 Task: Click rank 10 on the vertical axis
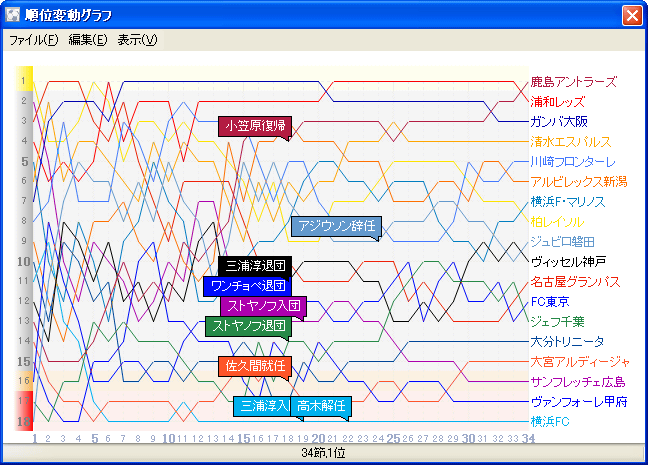[24, 261]
